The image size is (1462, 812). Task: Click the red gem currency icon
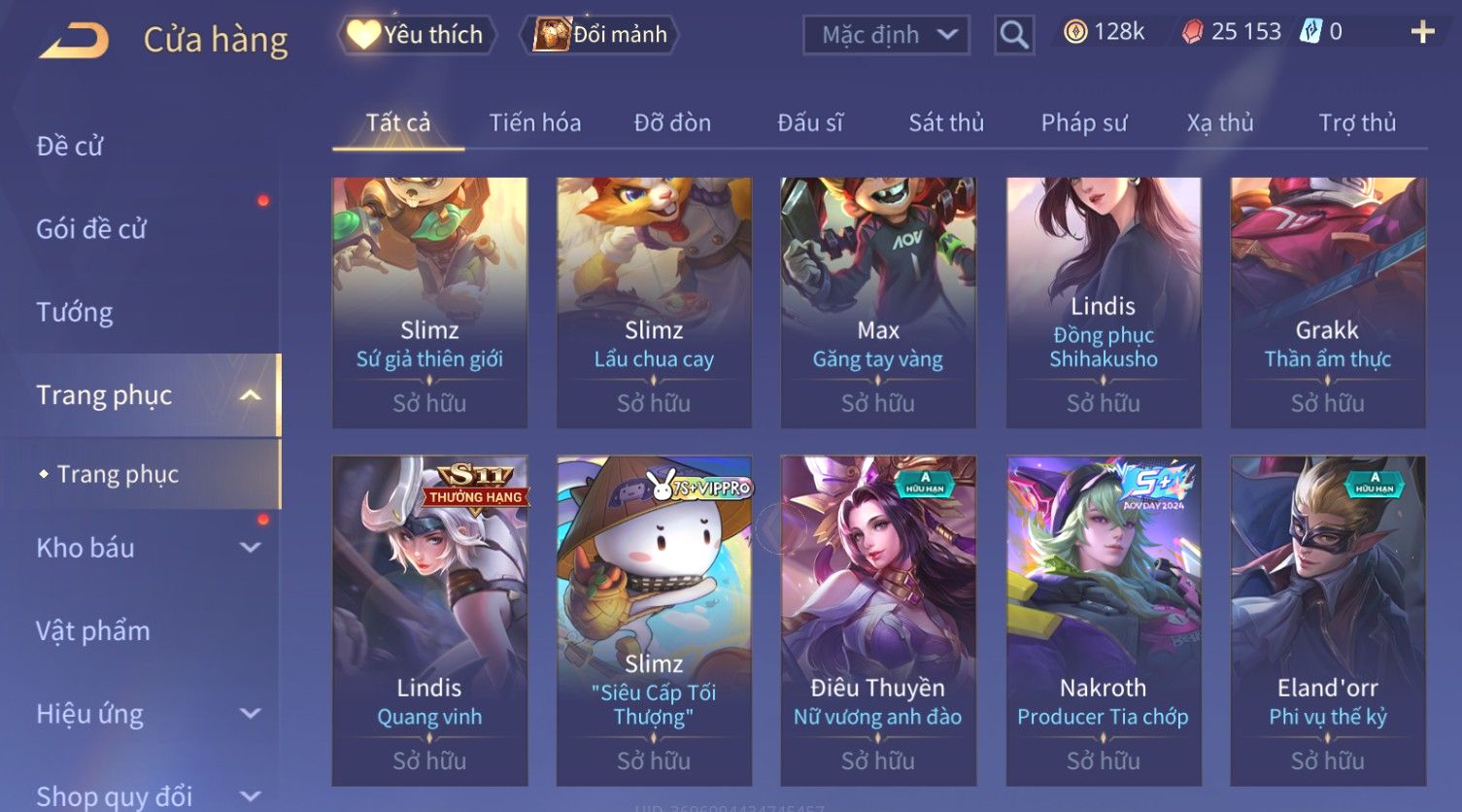coord(1192,32)
